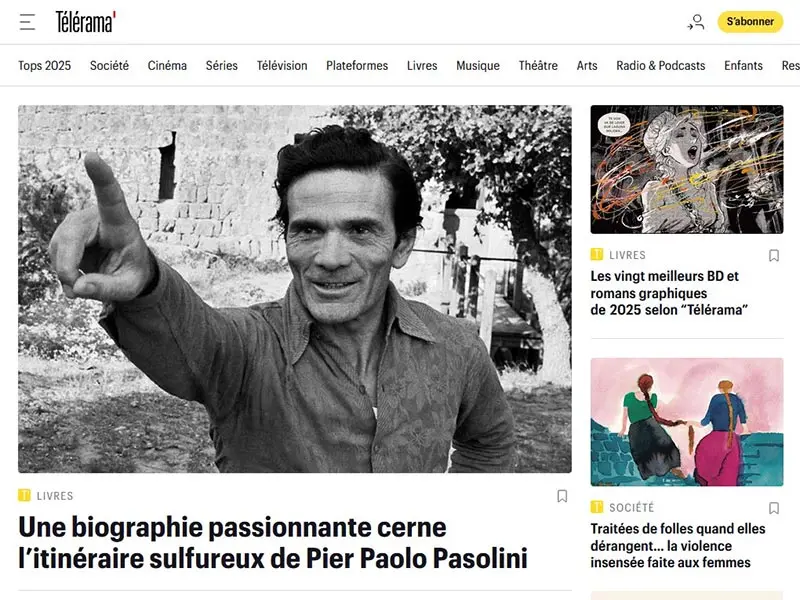Viewport: 800px width, 600px height.
Task: Open the Pasolini biography headline link
Action: click(273, 542)
